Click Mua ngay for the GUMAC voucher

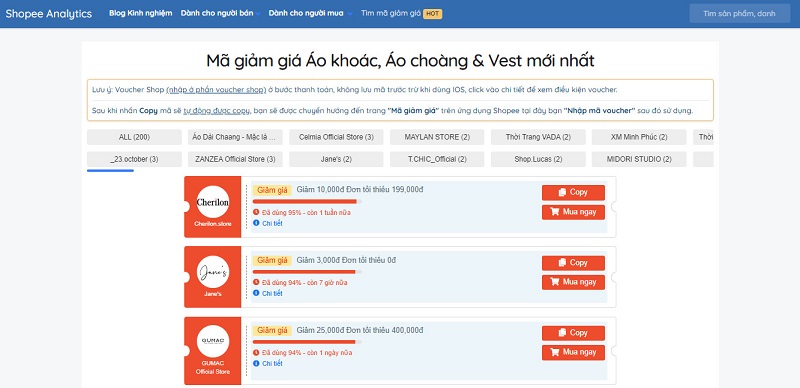[573, 352]
